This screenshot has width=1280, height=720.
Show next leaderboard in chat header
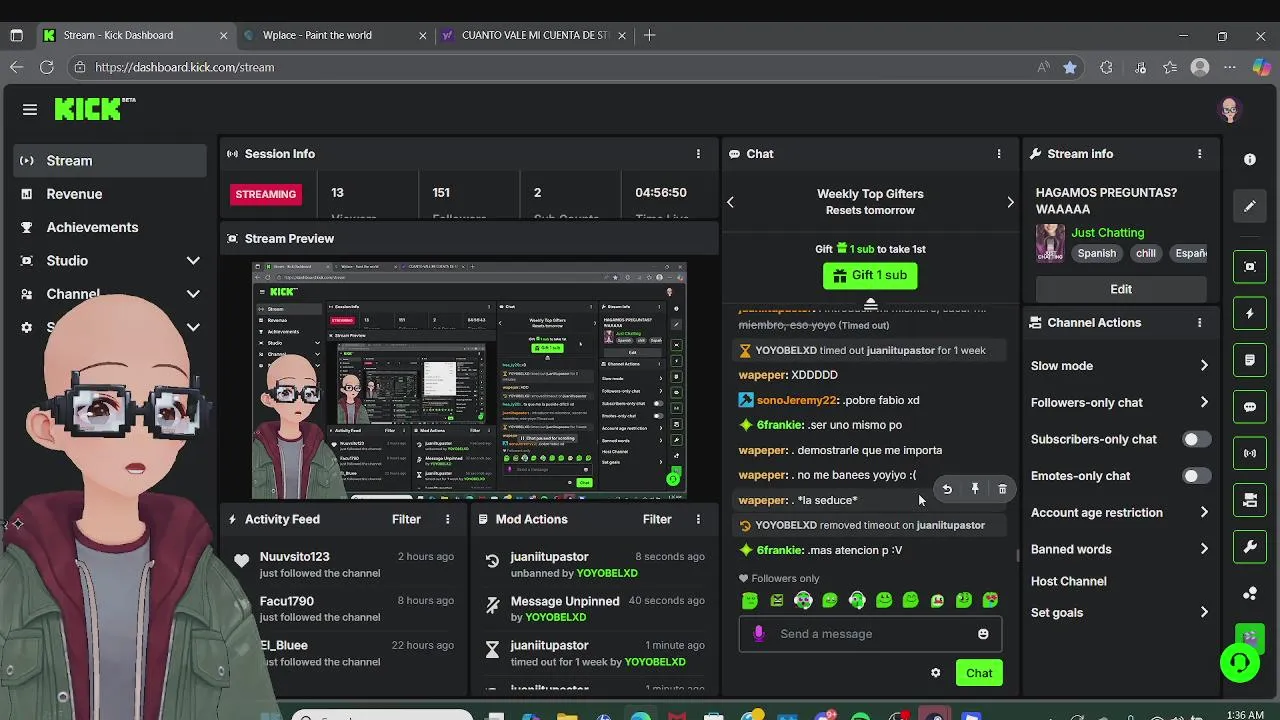tap(1010, 202)
